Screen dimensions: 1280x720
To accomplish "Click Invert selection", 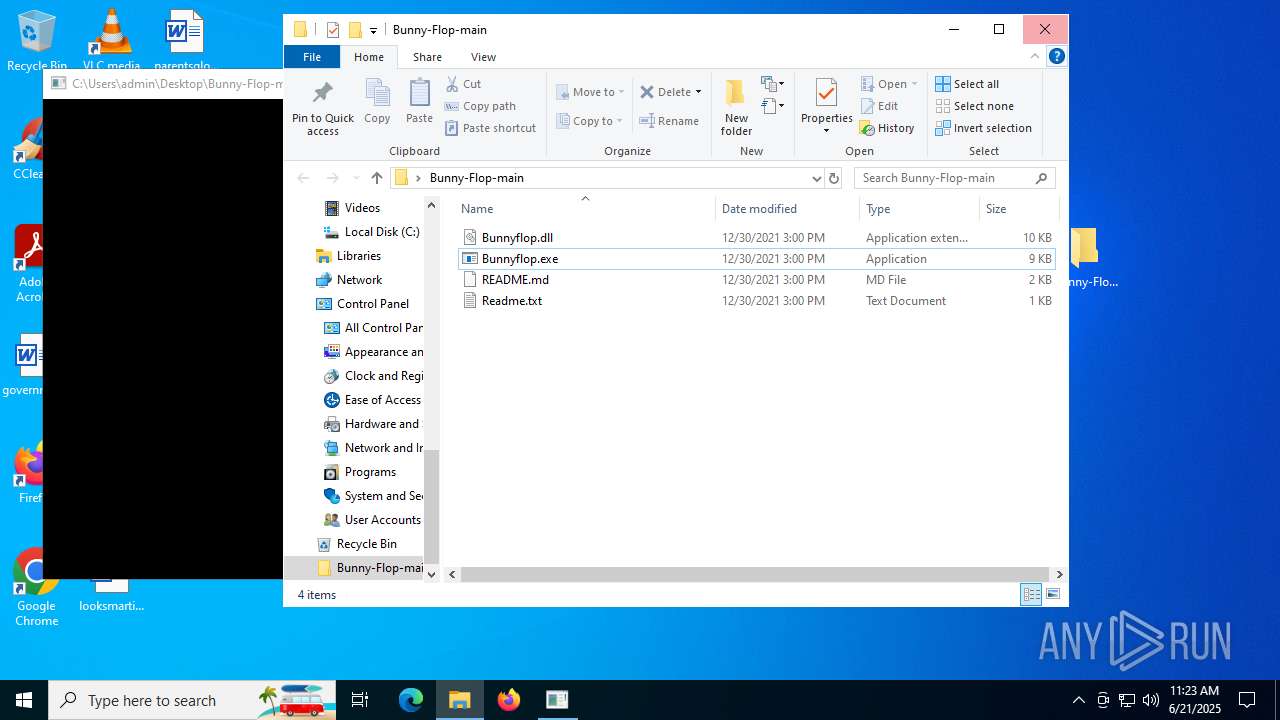I will point(983,128).
